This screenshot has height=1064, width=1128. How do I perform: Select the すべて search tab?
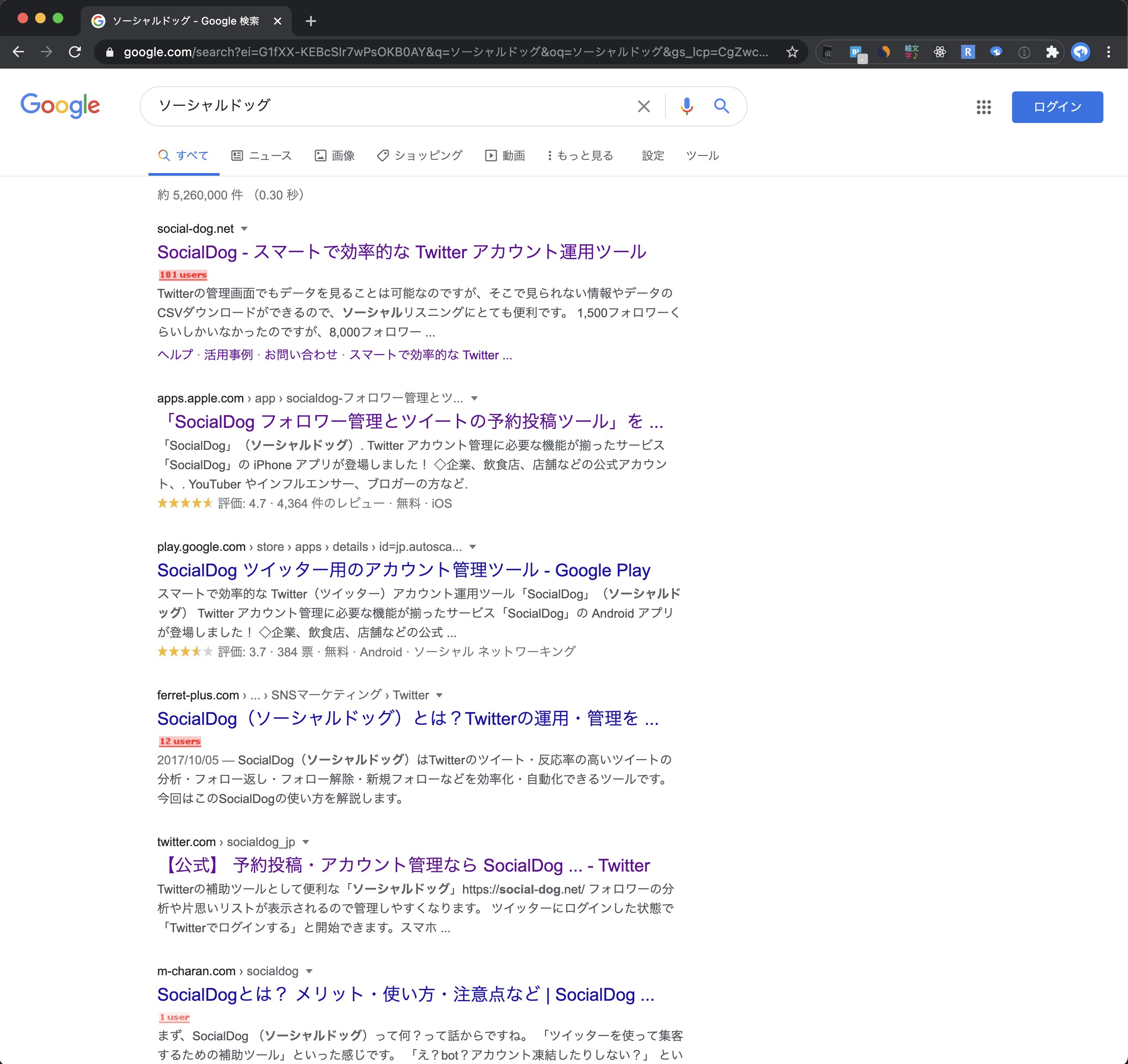[184, 156]
